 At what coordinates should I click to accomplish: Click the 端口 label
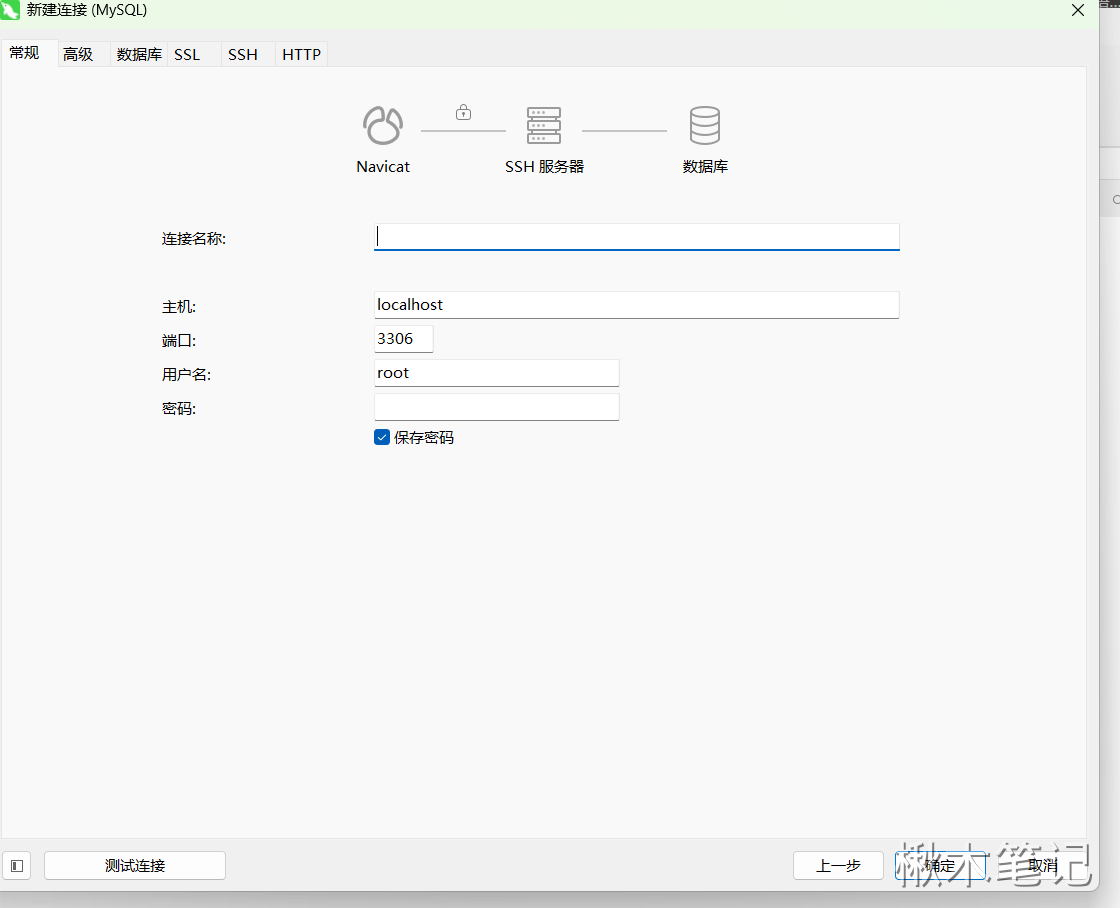point(179,341)
